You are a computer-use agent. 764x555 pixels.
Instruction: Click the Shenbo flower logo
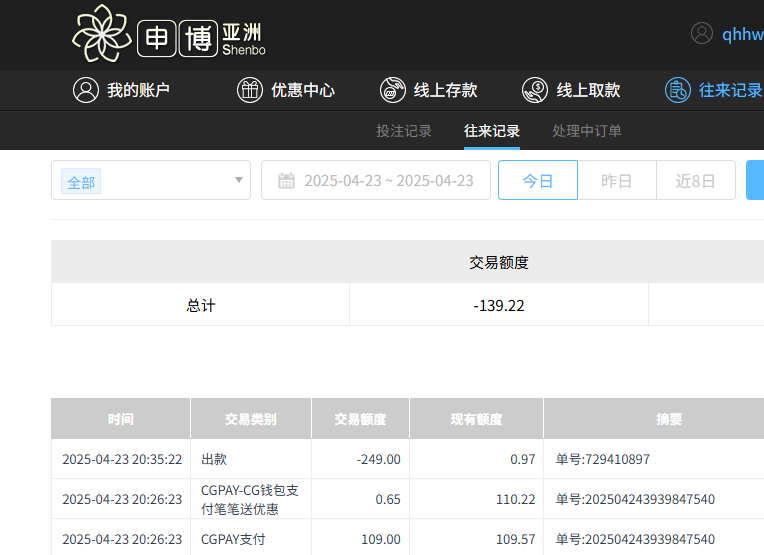[x=102, y=34]
